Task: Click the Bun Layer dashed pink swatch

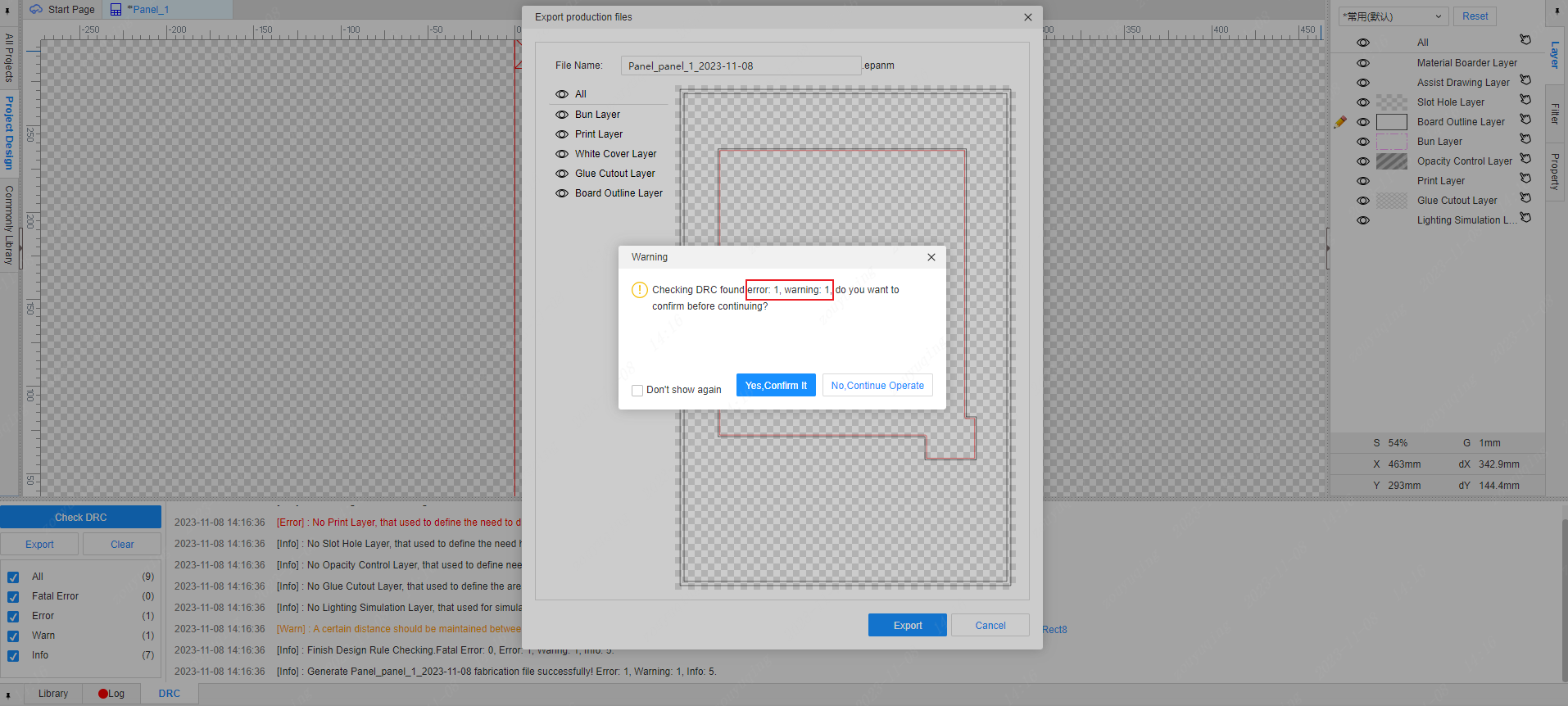Action: coord(1392,142)
